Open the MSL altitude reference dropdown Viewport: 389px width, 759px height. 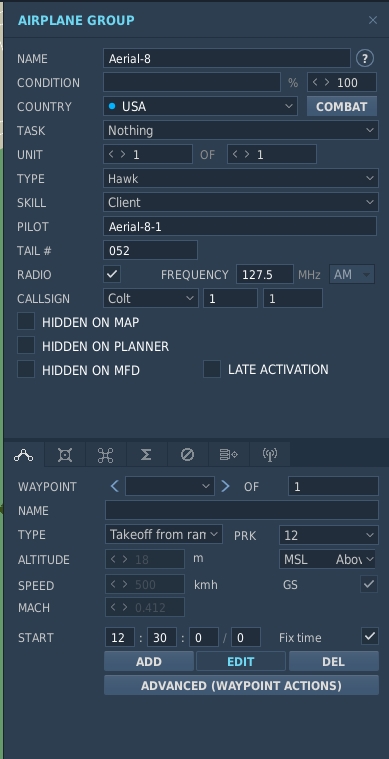click(327, 559)
